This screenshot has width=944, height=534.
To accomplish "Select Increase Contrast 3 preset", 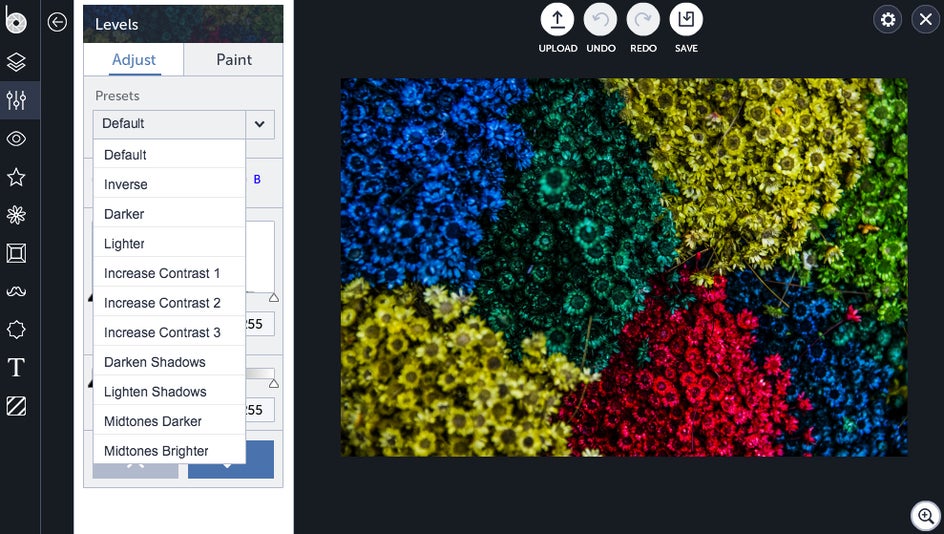I will pyautogui.click(x=169, y=332).
